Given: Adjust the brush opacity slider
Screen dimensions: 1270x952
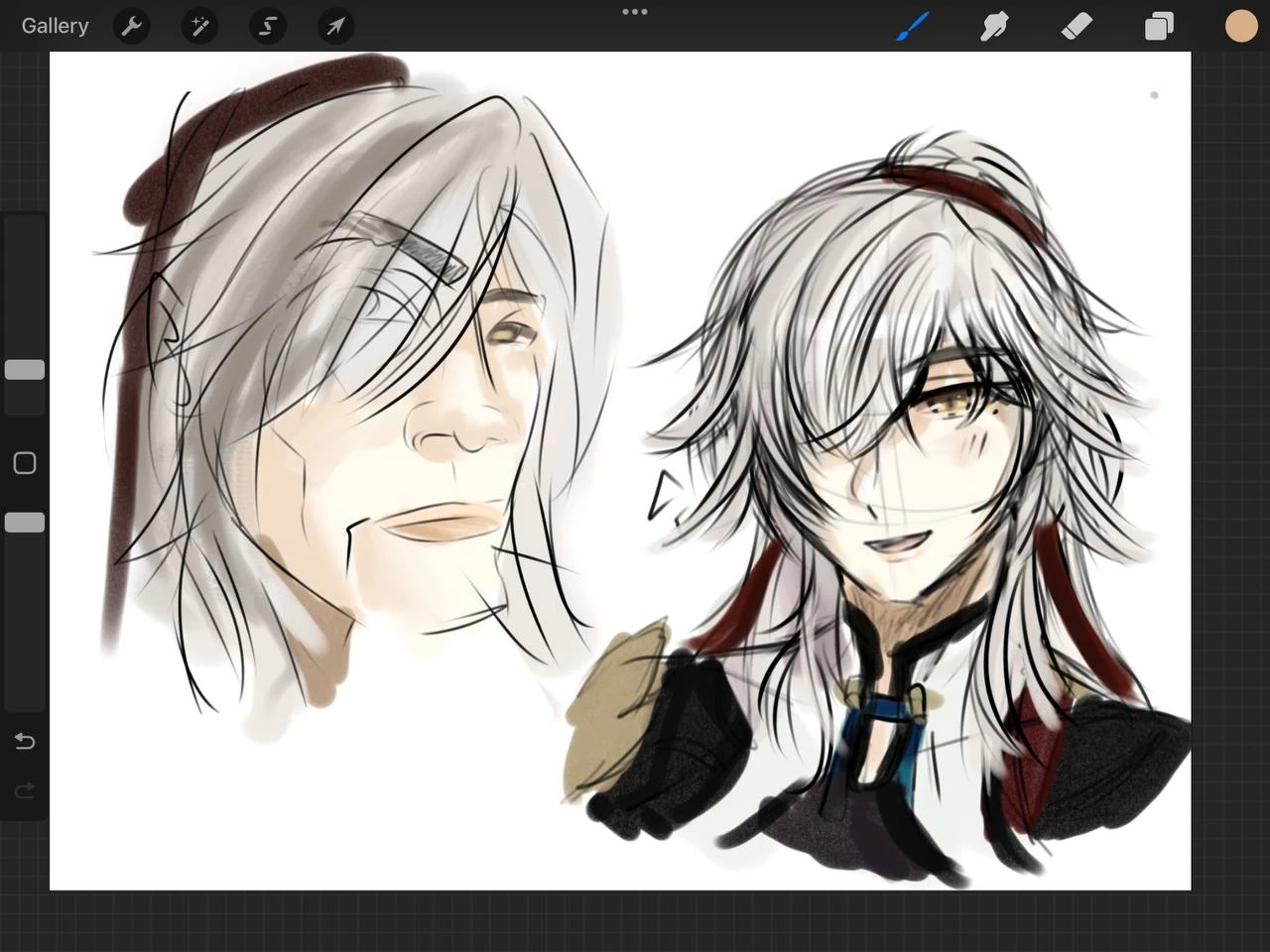Looking at the screenshot, I should click(x=24, y=522).
